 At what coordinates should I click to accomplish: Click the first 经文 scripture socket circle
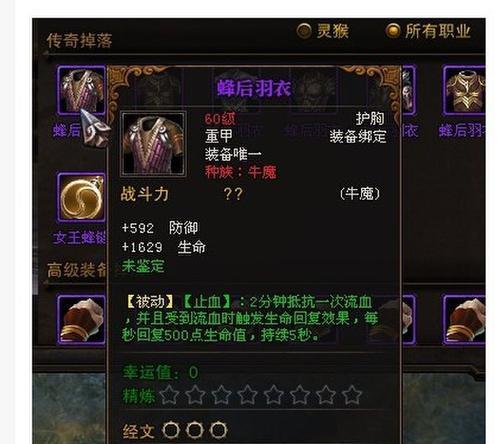coord(171,430)
